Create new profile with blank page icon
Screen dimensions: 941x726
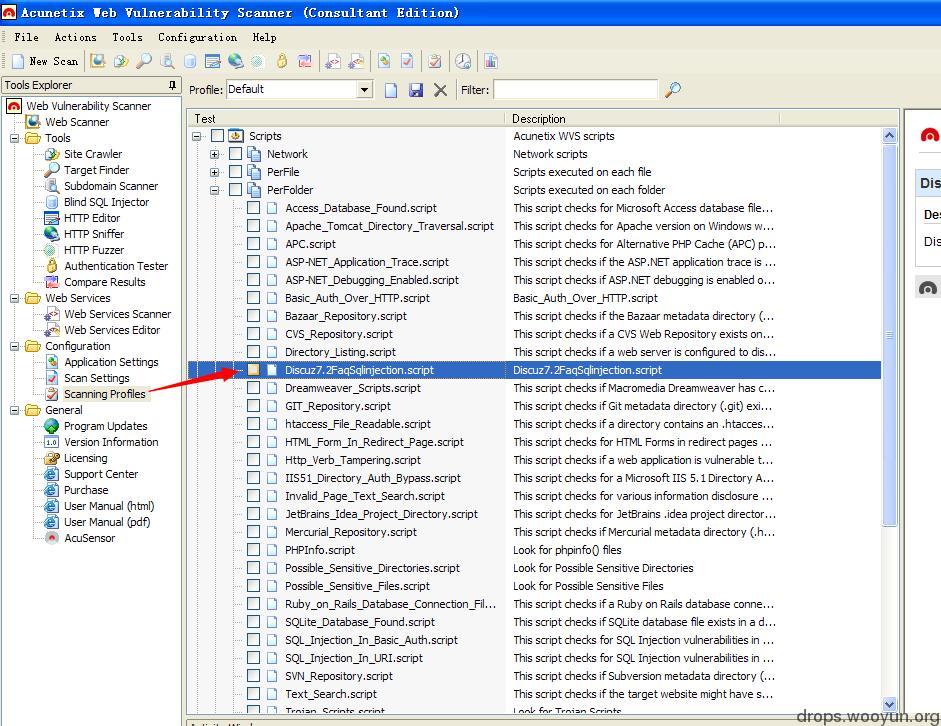coord(391,90)
